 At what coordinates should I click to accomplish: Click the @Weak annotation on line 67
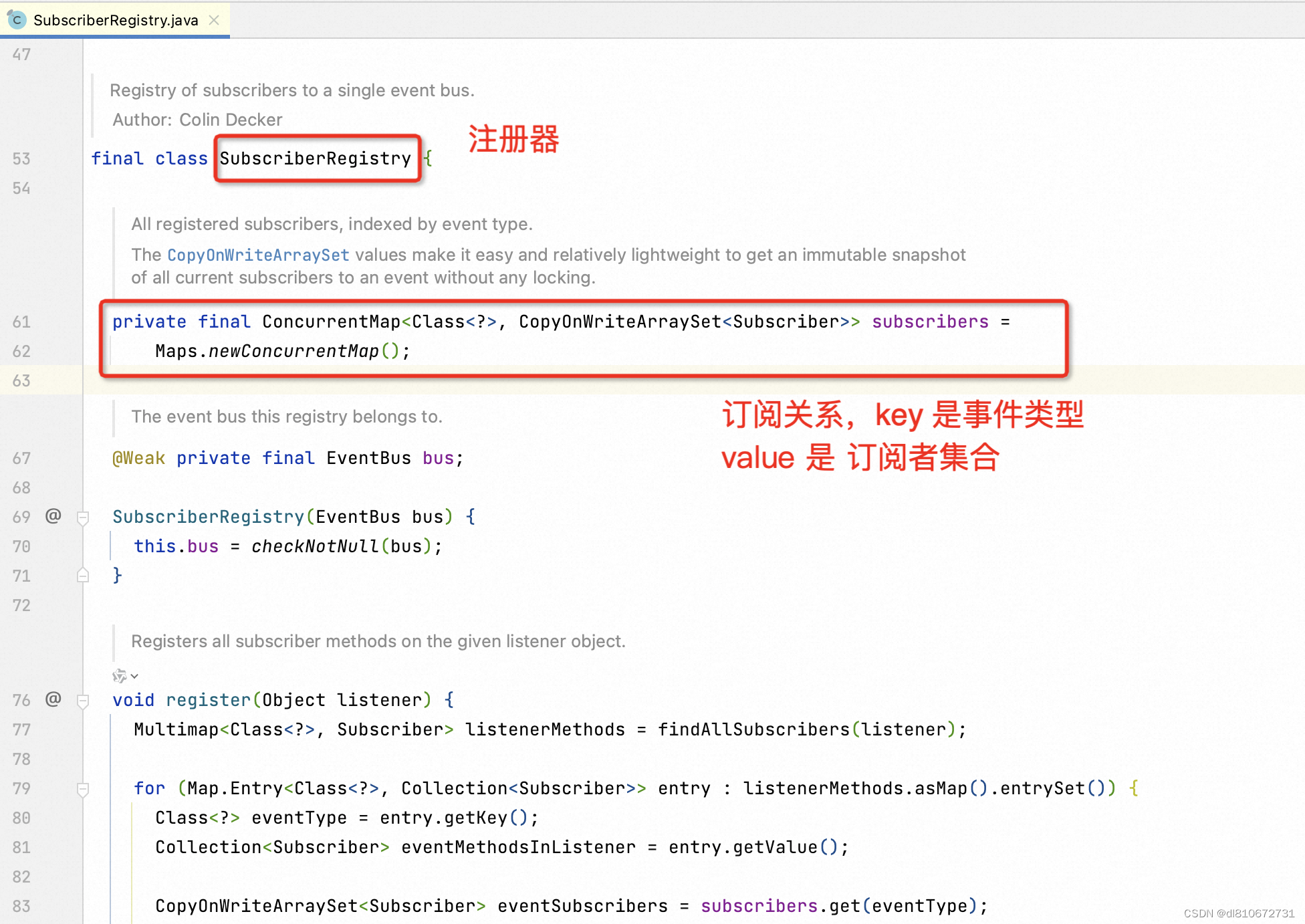coord(138,458)
